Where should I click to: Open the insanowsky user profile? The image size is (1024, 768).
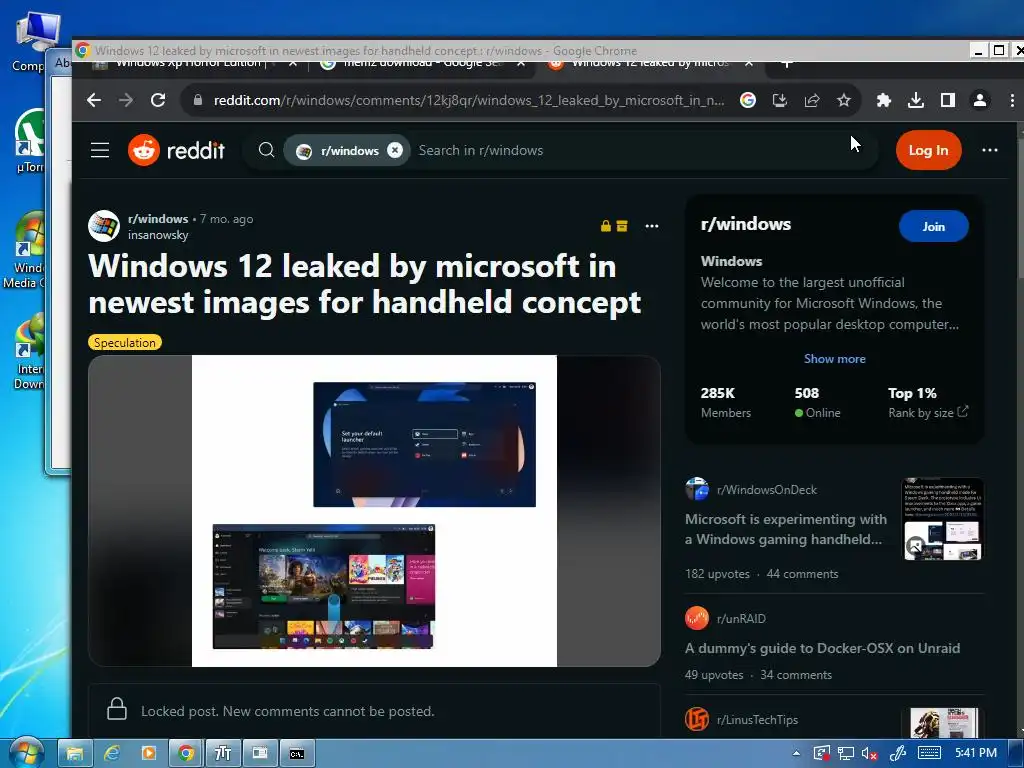158,235
